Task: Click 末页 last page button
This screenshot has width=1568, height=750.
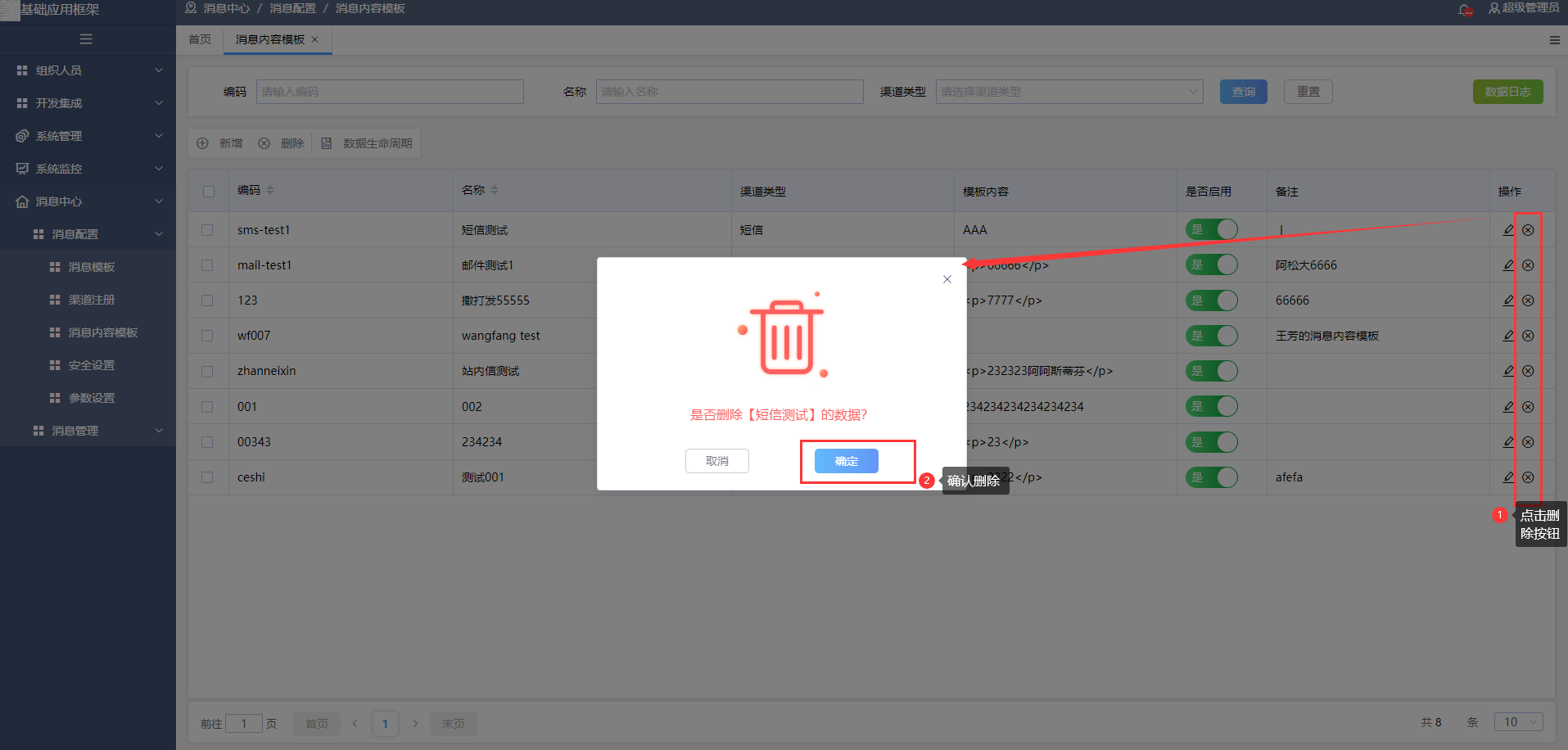Action: tap(454, 724)
